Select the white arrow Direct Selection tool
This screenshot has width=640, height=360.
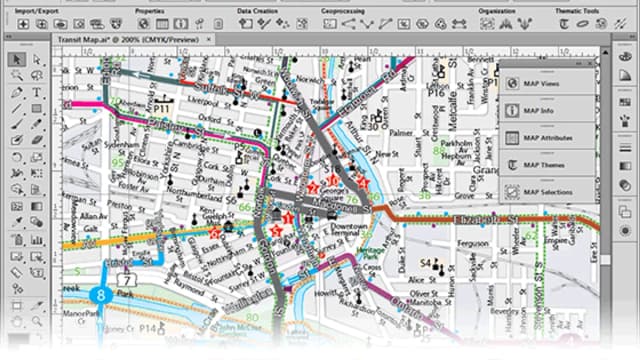37,60
